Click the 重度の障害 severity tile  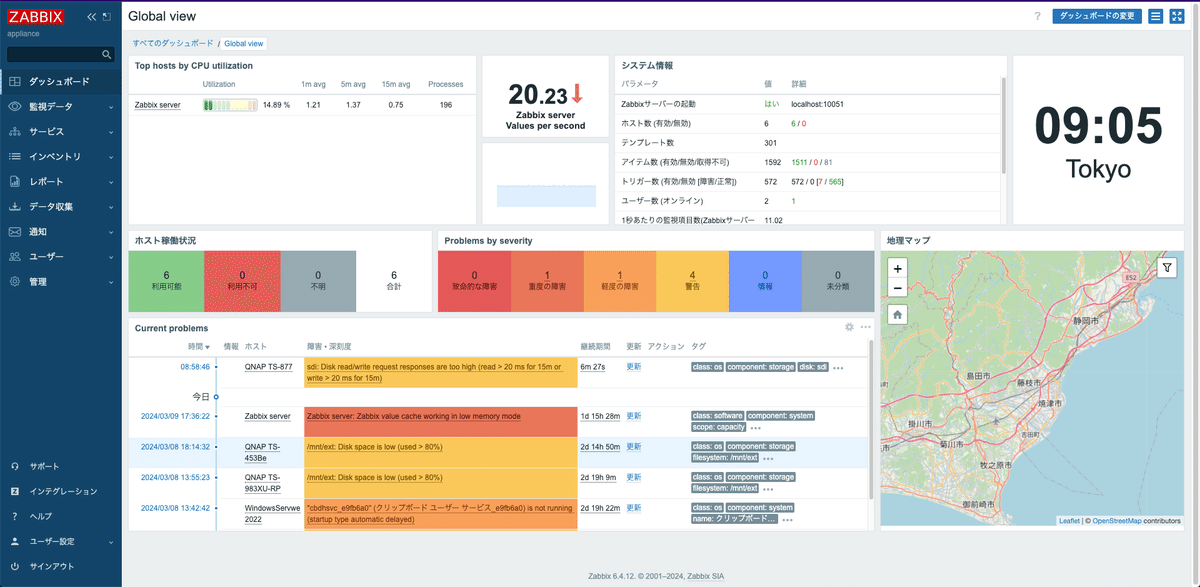pos(547,280)
